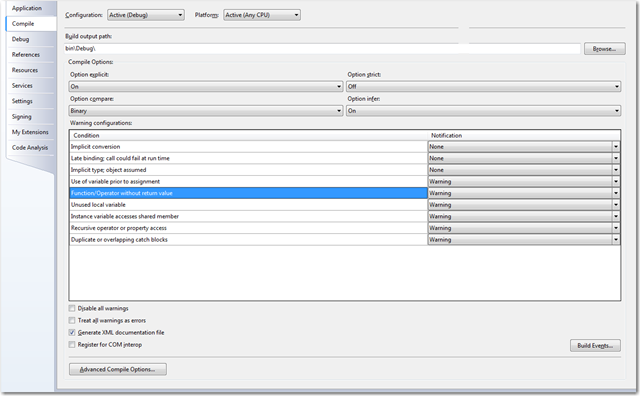The height and width of the screenshot is (396, 640).
Task: Select Use of variable prior to assignment
Action: [x=249, y=181]
